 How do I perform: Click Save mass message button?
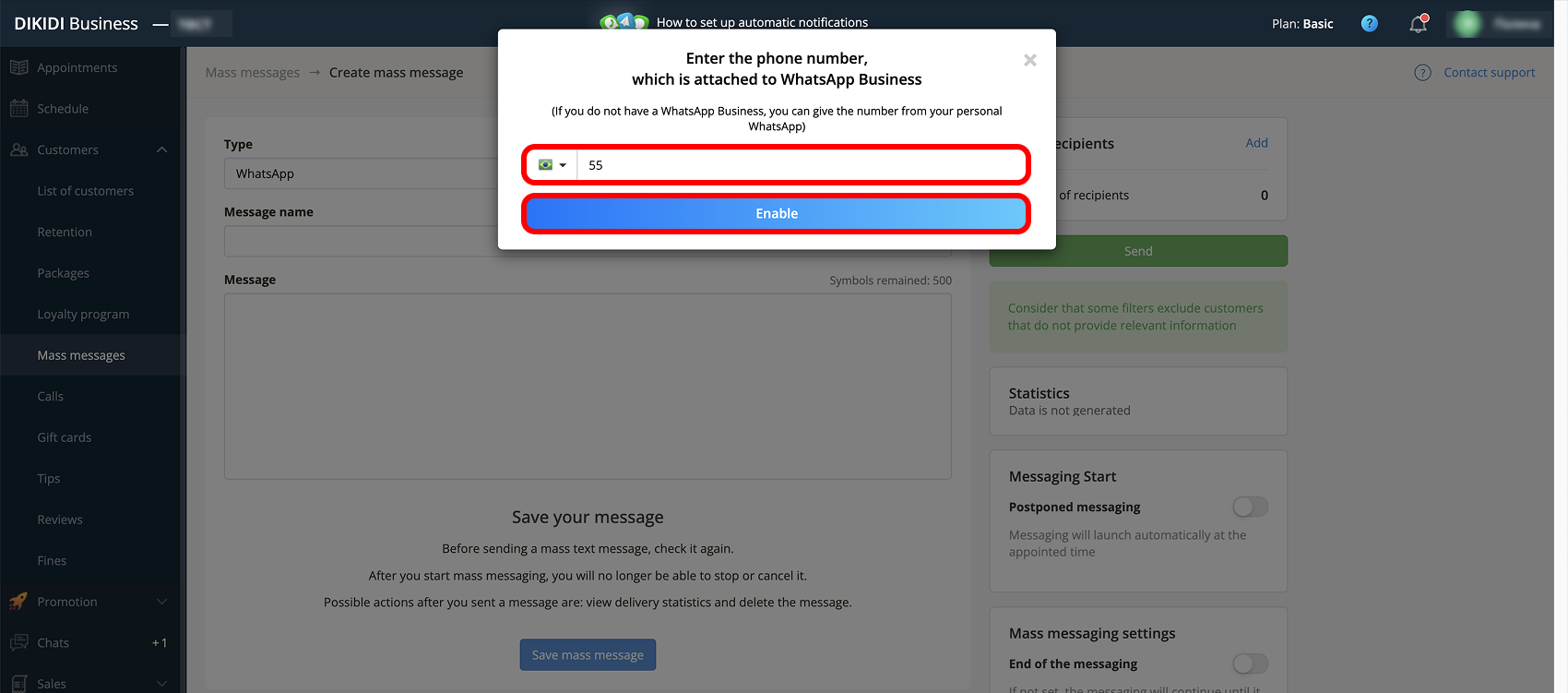point(588,655)
